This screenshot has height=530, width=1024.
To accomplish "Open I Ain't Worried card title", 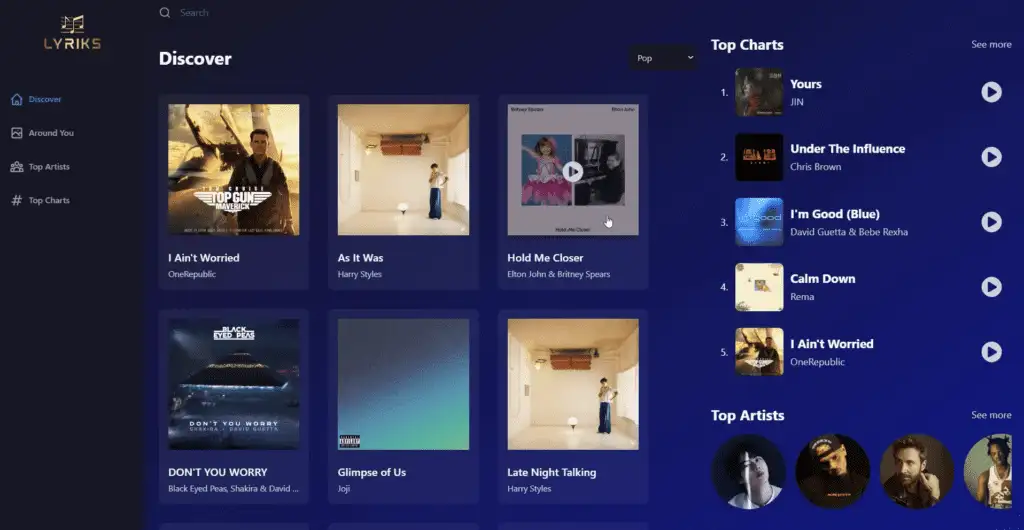I will coord(204,258).
